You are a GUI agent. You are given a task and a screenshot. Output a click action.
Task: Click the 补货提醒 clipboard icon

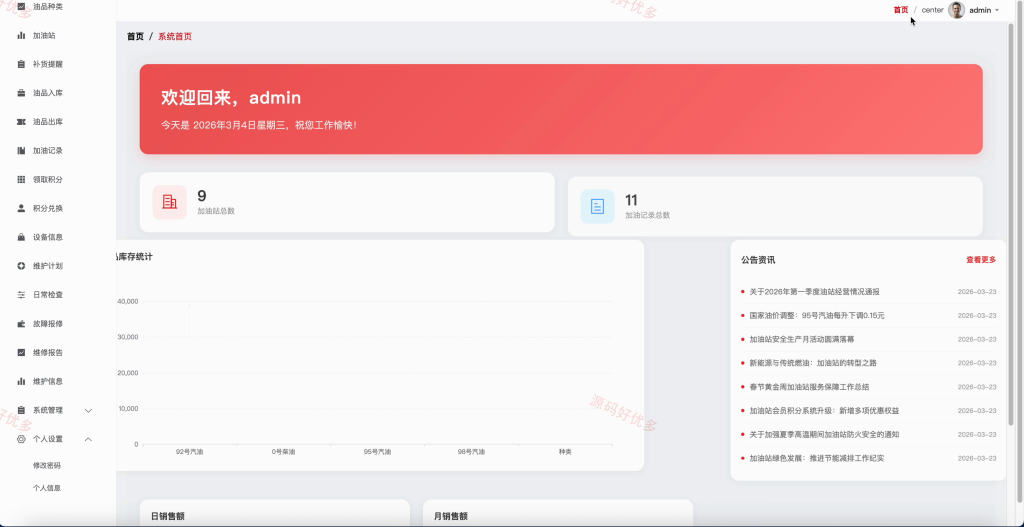21,64
